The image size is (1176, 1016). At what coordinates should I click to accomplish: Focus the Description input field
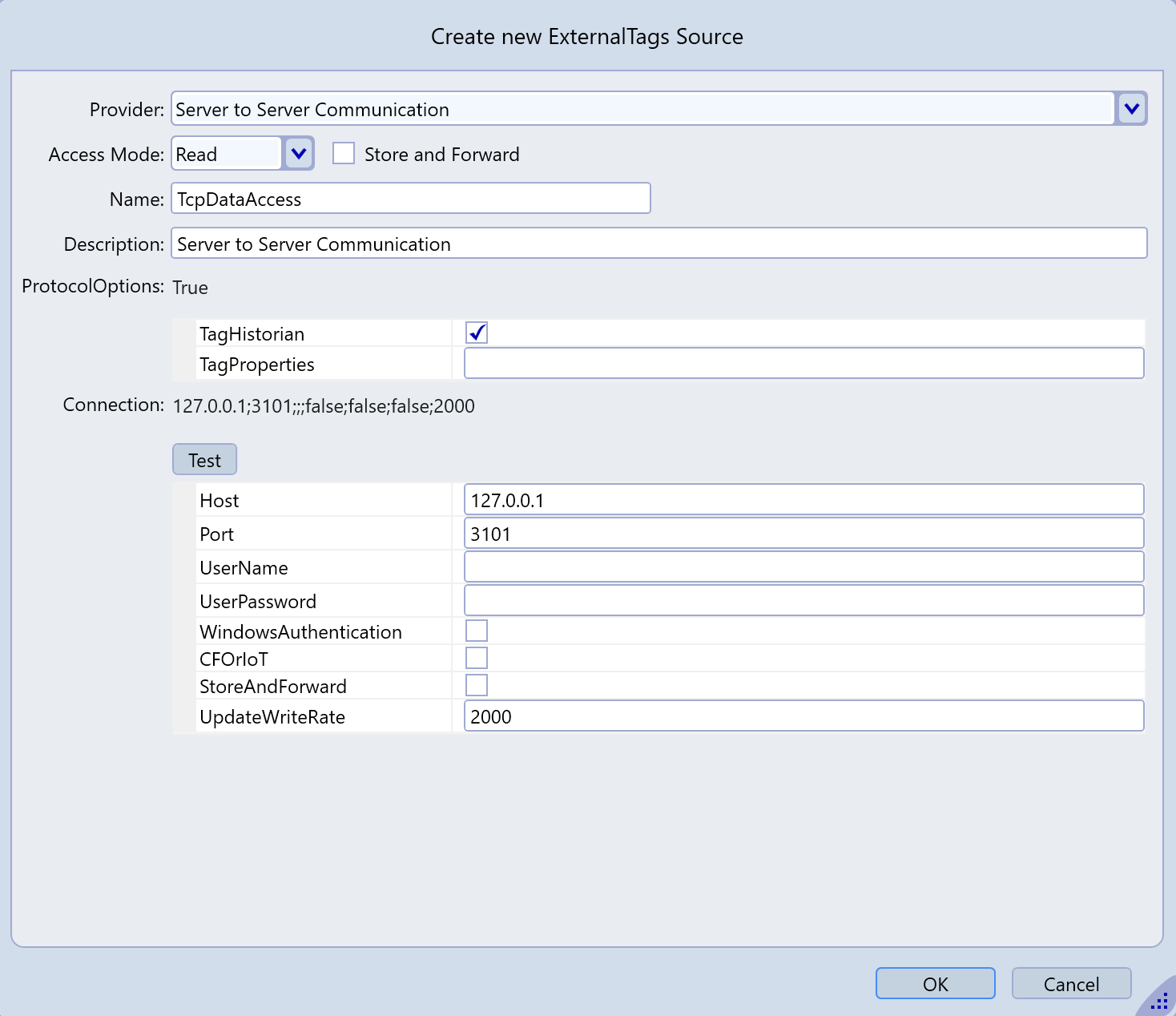coord(658,244)
